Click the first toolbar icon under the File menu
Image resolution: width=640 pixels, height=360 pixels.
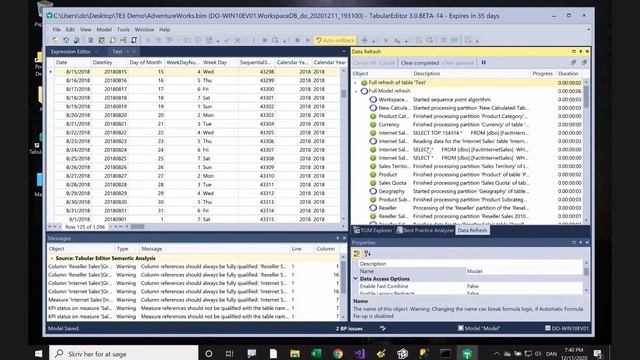[55, 40]
